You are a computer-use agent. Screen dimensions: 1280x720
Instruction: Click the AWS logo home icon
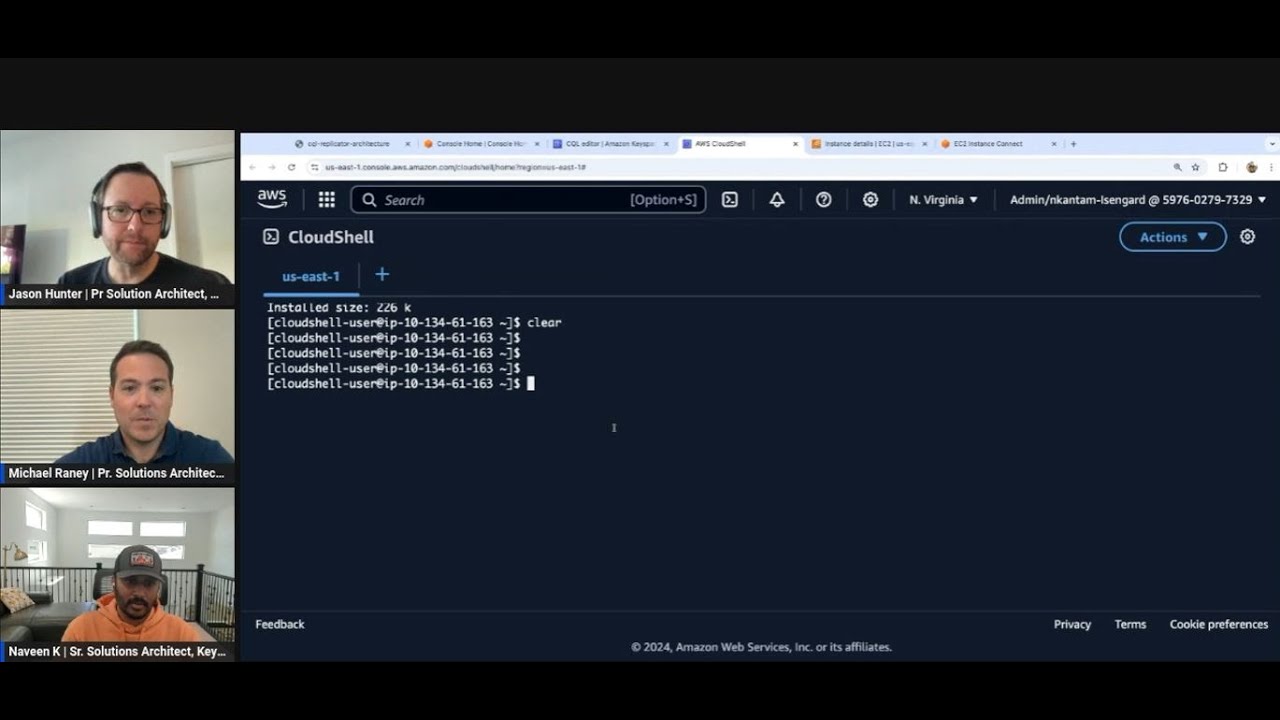[x=272, y=199]
